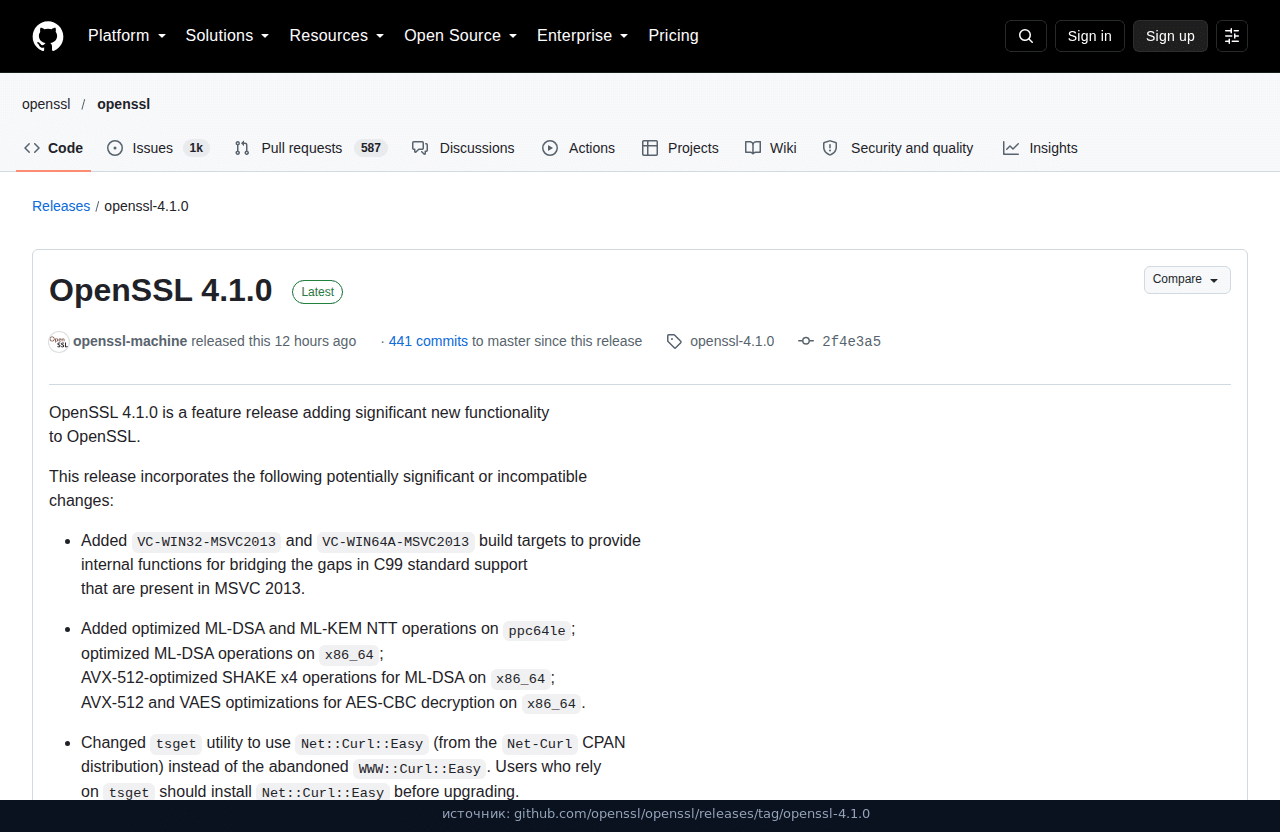Open Security and quality tab
This screenshot has height=832, width=1280.
coord(898,148)
